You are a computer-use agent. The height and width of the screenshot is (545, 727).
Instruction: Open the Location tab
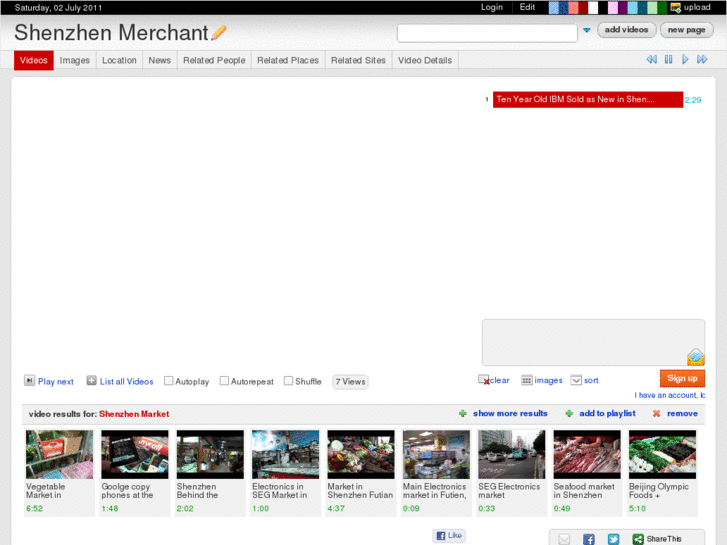pyautogui.click(x=119, y=60)
